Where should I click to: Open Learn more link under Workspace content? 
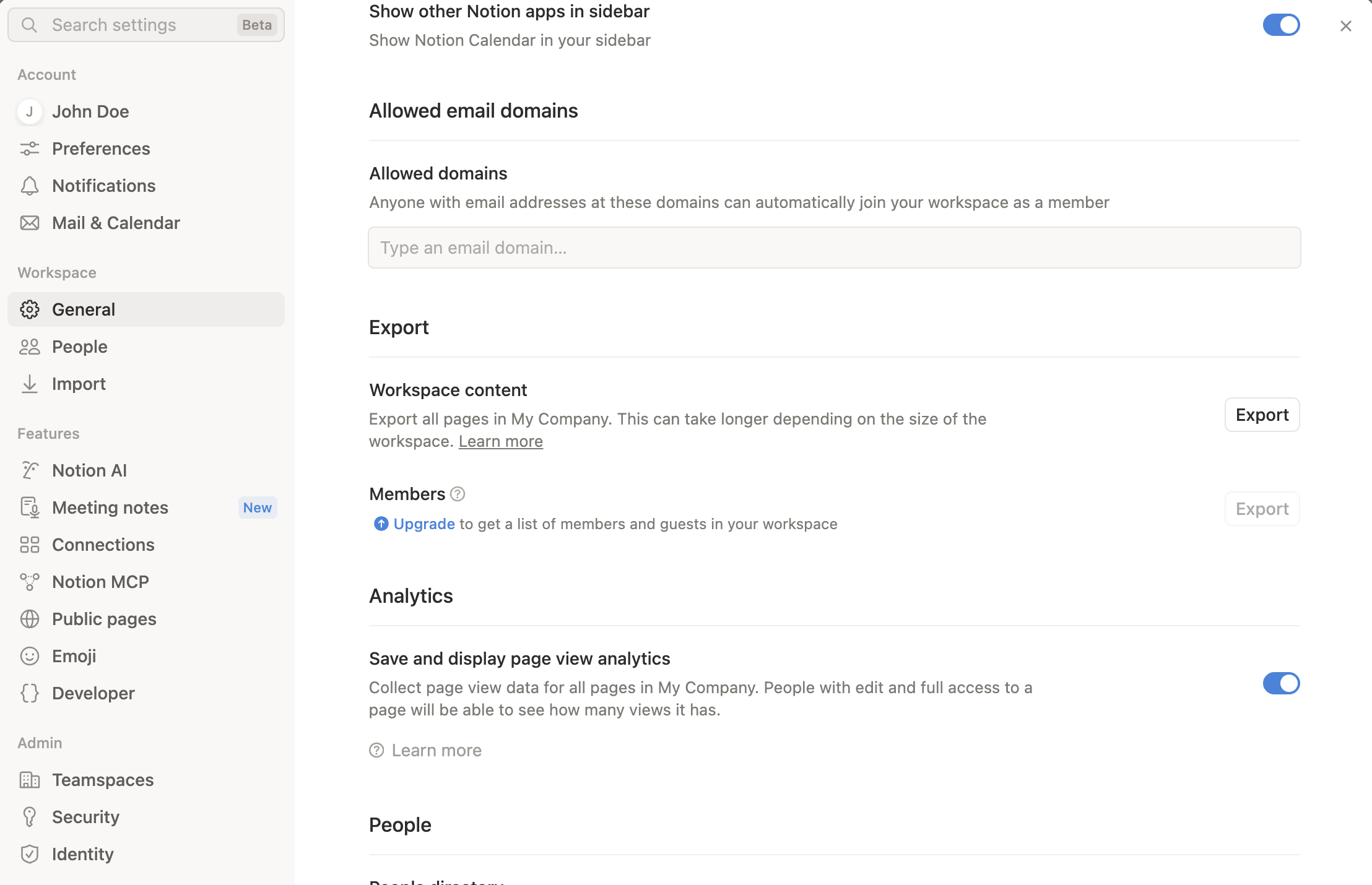coord(501,441)
